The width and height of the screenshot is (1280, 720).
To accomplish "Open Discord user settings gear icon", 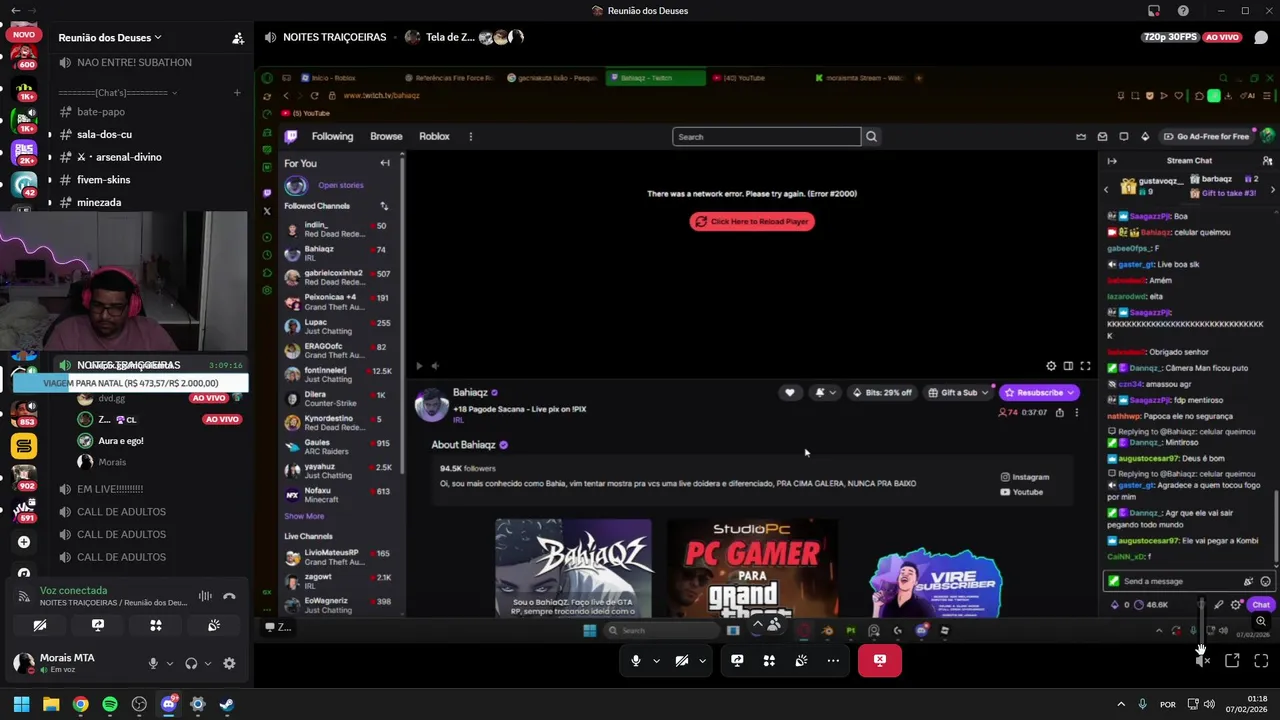I will [229, 663].
